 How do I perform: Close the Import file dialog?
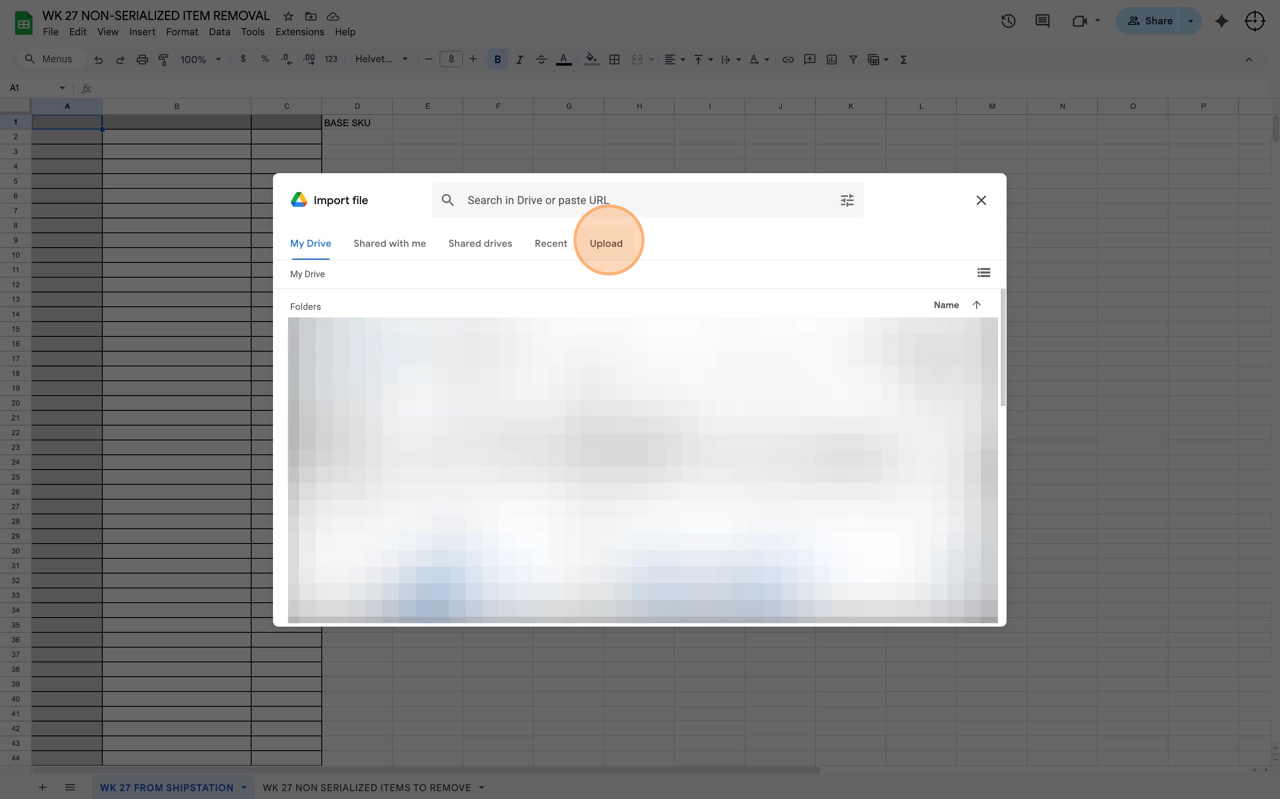coord(981,200)
